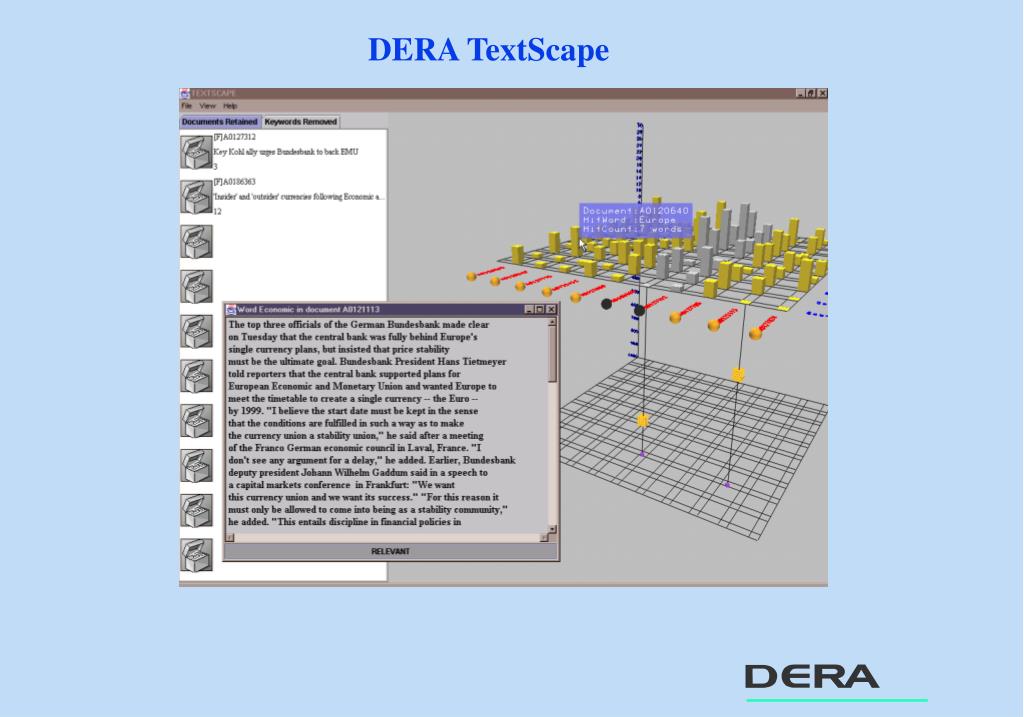1024x717 pixels.
Task: Click the hit count '12' under A0186363
Action: (217, 212)
